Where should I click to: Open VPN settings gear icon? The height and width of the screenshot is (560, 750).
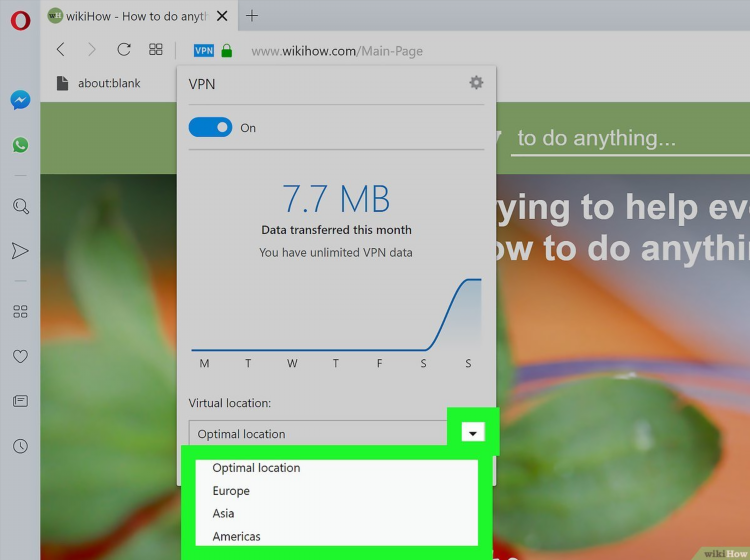[476, 83]
